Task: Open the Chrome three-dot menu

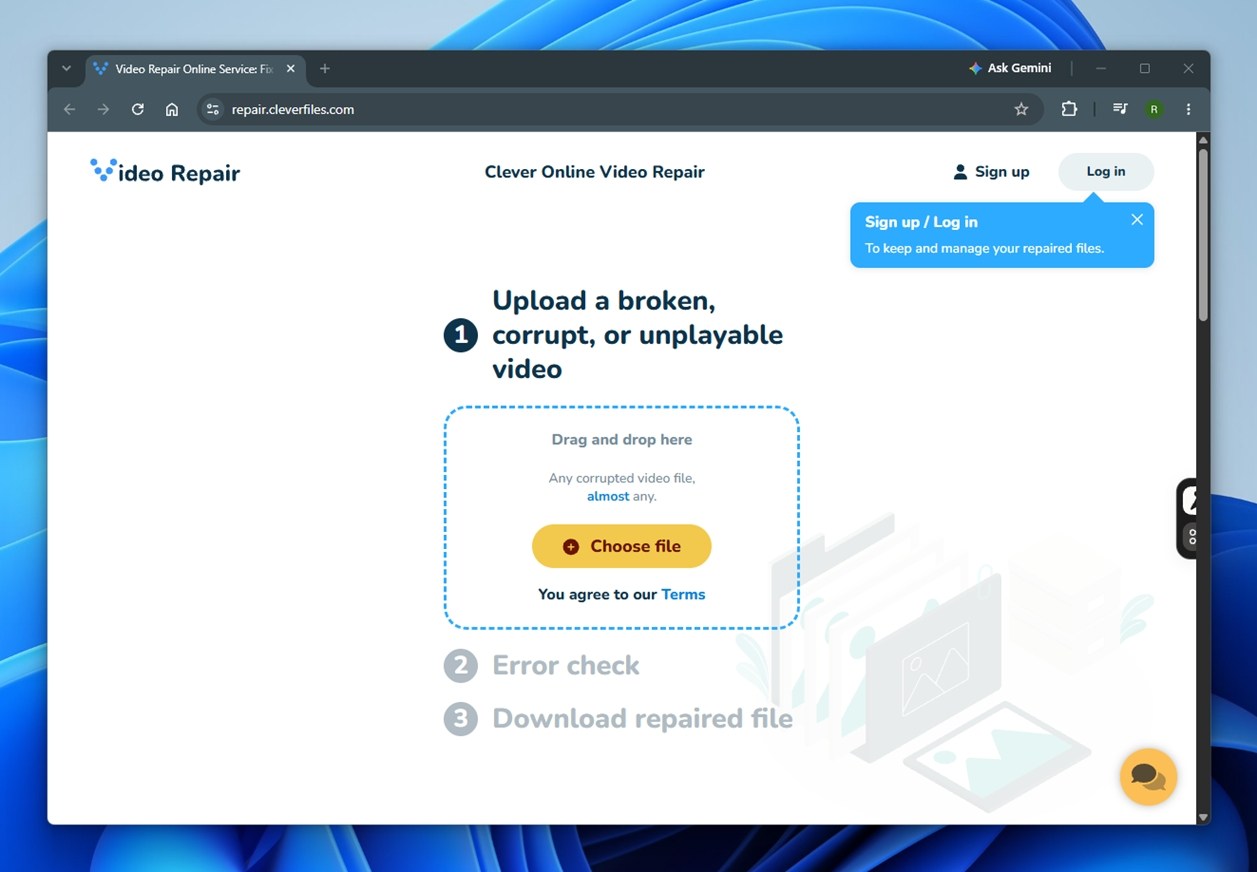Action: coord(1188,109)
